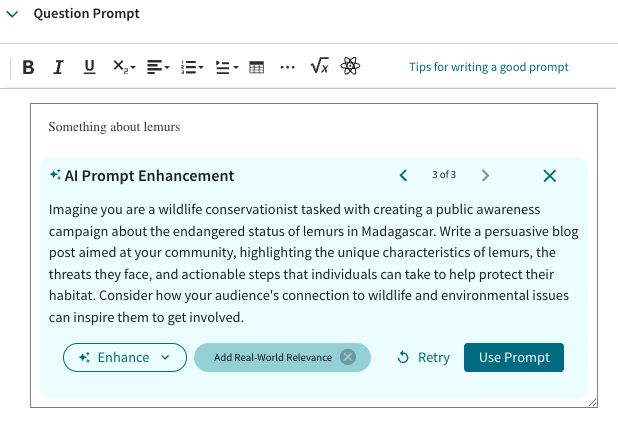Click the enhanced prompt paragraph text

[x=313, y=263]
